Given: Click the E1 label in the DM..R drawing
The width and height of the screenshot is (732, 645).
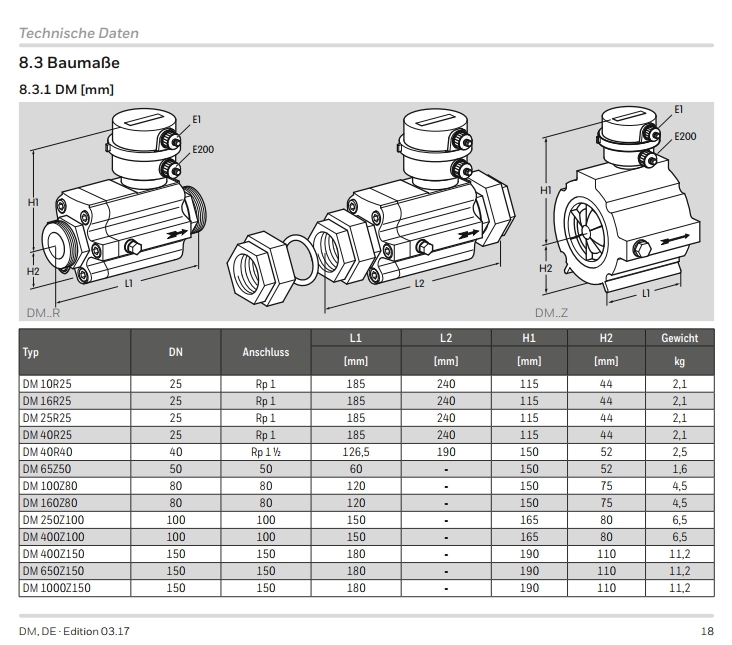Looking at the screenshot, I should point(197,119).
